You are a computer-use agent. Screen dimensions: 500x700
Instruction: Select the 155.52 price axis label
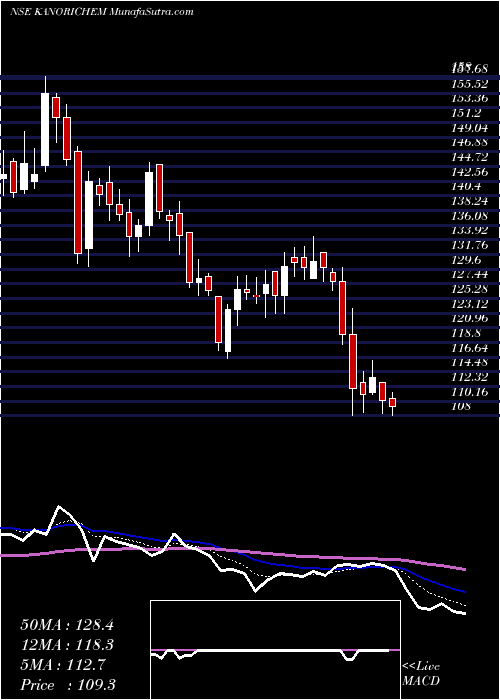coord(469,84)
